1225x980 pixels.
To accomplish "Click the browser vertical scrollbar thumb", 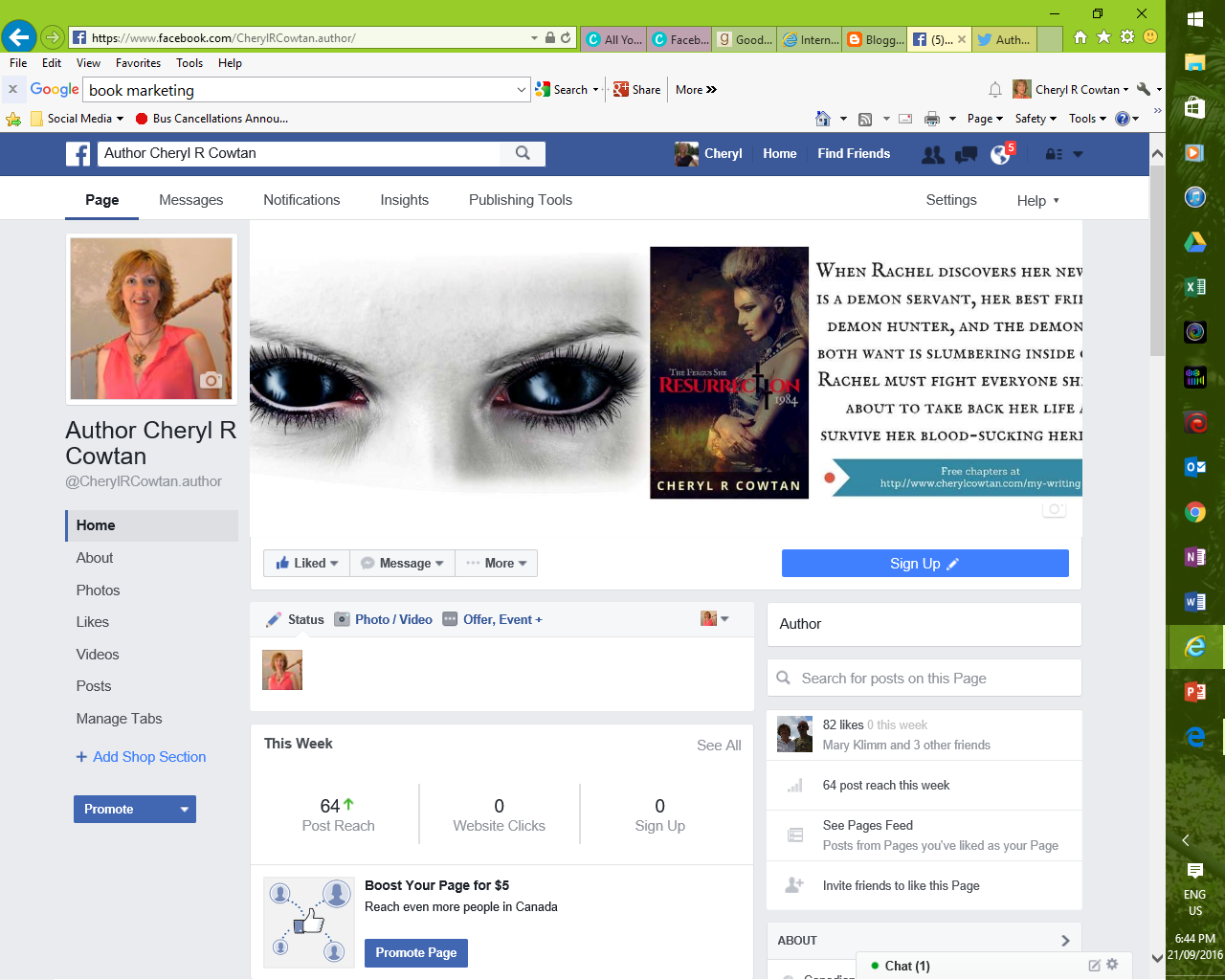I will 1157,258.
